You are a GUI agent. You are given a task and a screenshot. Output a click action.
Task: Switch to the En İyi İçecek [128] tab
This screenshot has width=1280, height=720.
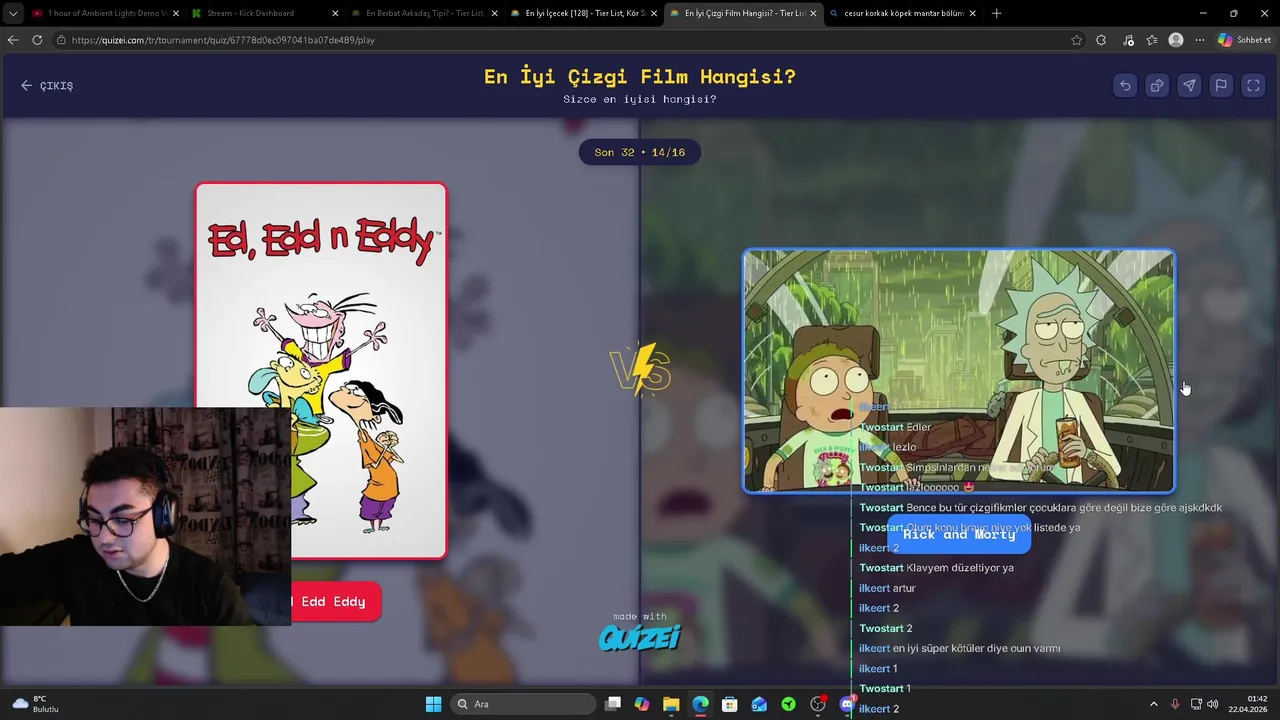click(585, 13)
